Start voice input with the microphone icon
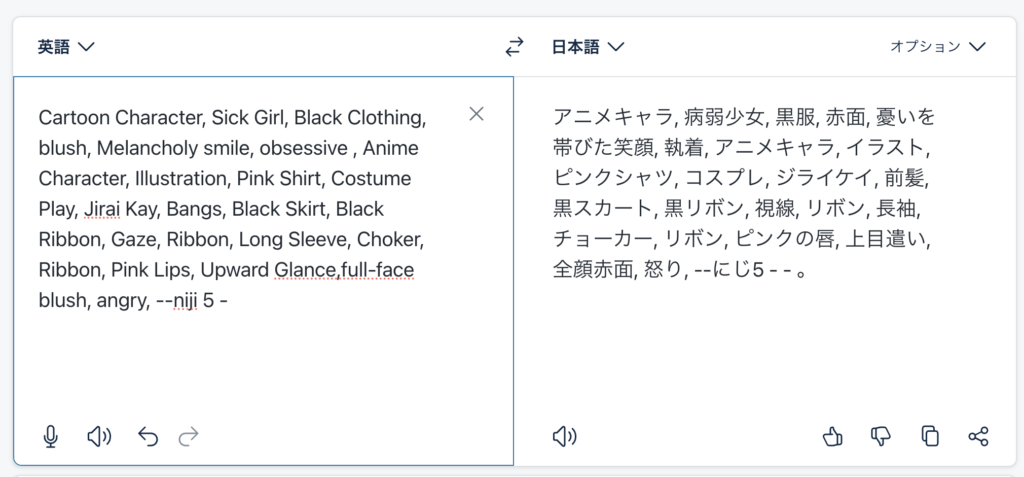1024x477 pixels. coord(51,436)
